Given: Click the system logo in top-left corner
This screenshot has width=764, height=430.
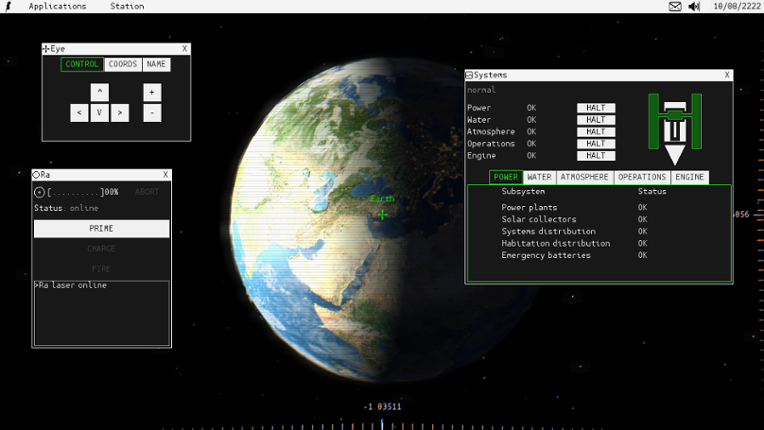Looking at the screenshot, I should [x=8, y=6].
